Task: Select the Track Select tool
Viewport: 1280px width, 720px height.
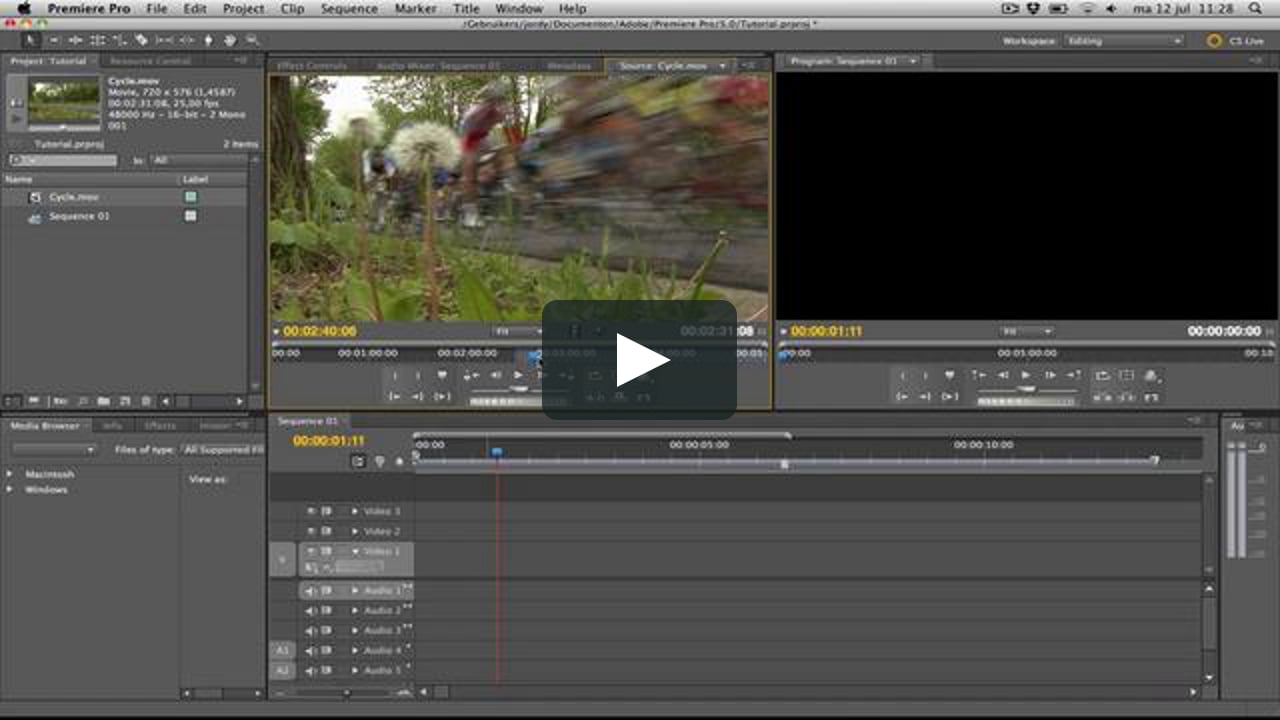Action: (x=53, y=40)
